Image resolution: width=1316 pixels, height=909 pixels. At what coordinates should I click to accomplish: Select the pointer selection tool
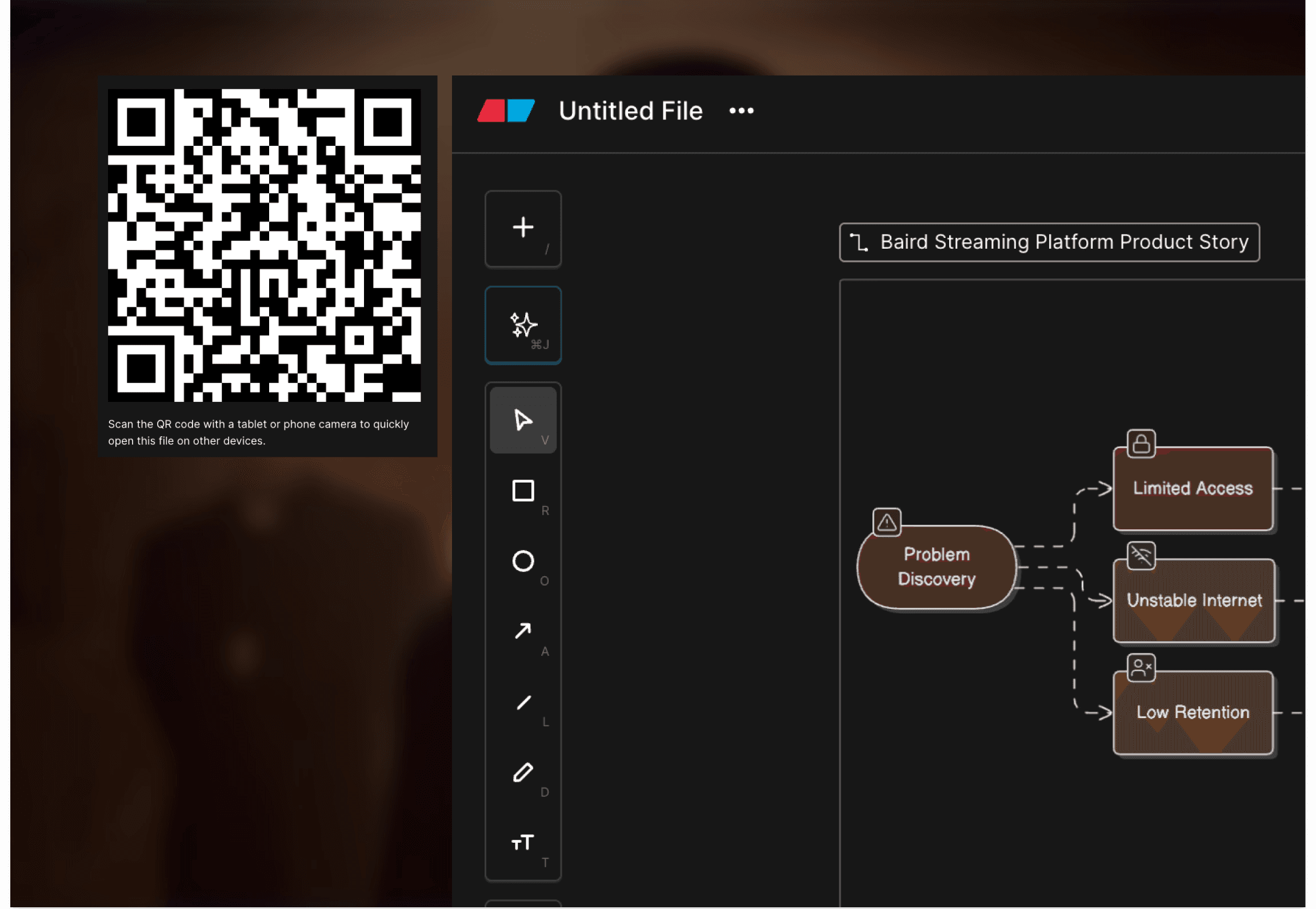(523, 420)
